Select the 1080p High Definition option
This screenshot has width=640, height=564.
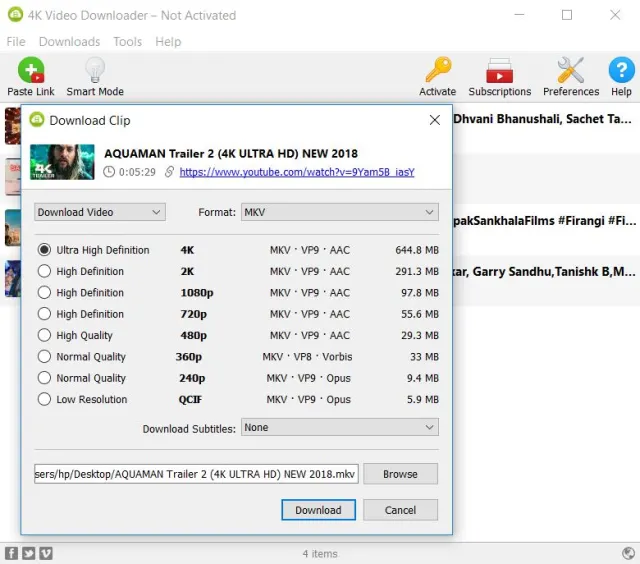point(44,293)
